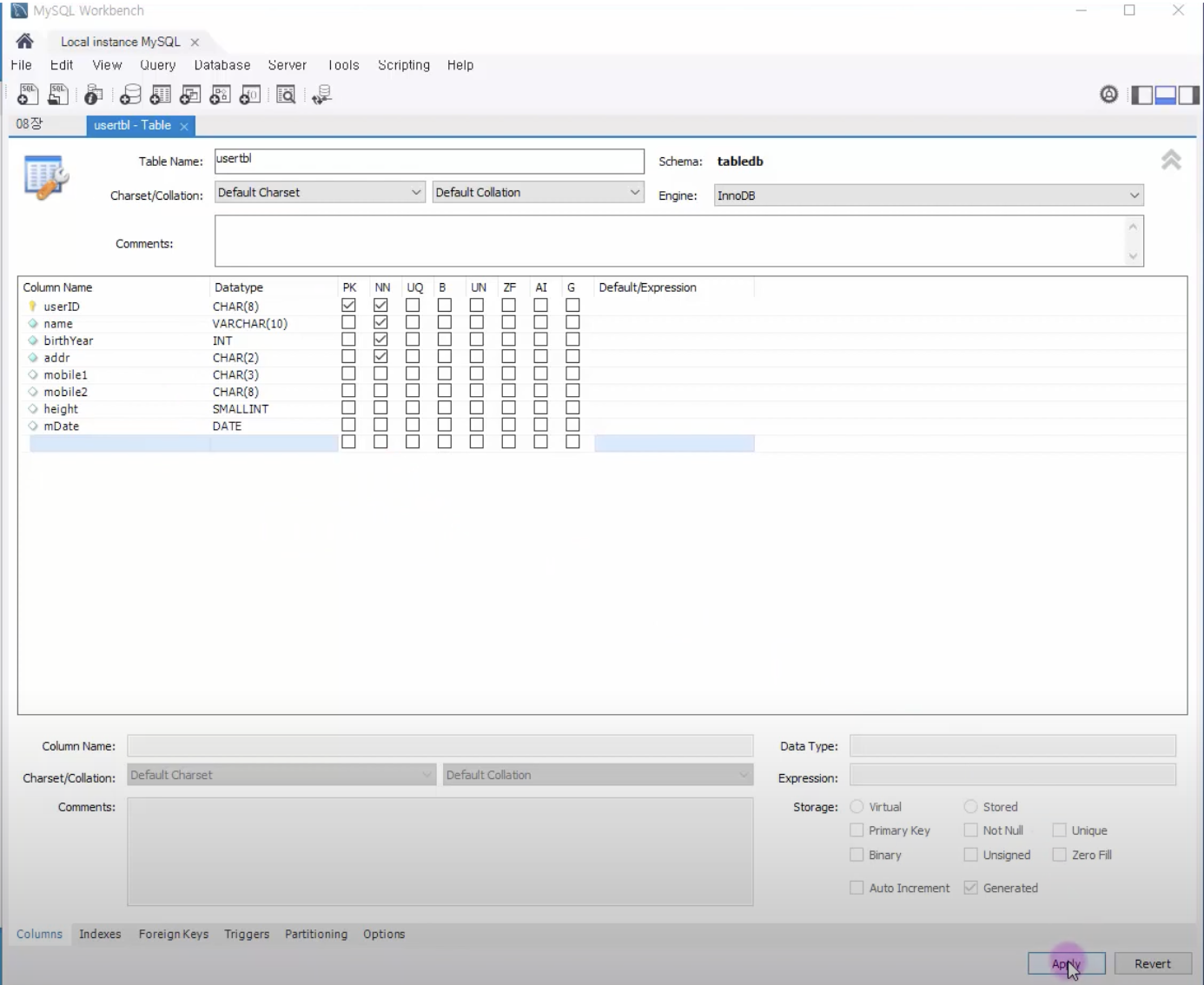
Task: Reconnect to DBMS toolbar icon
Action: tap(322, 95)
